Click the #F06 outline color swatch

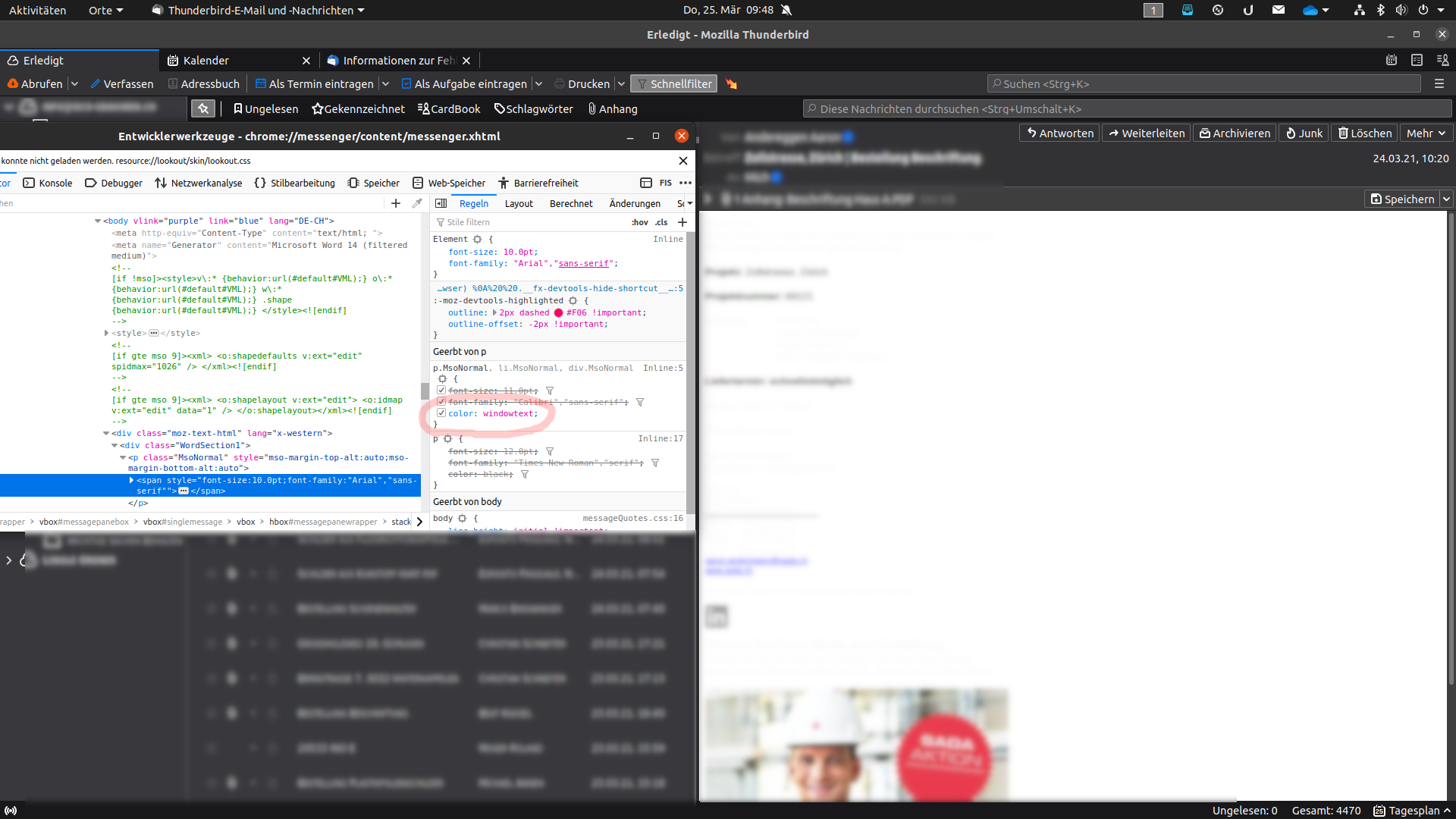click(x=559, y=312)
